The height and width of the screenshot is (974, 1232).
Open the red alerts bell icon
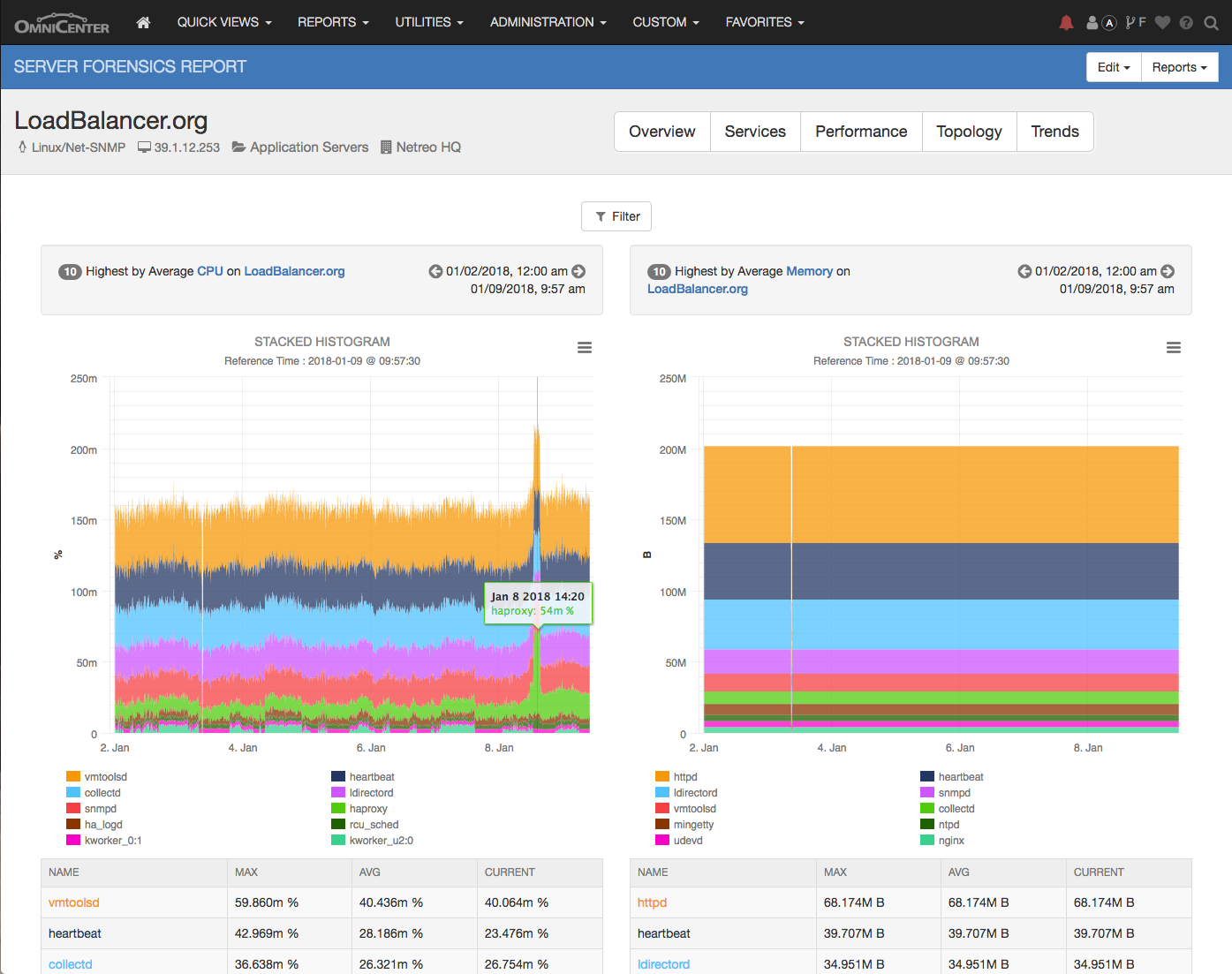[1067, 23]
